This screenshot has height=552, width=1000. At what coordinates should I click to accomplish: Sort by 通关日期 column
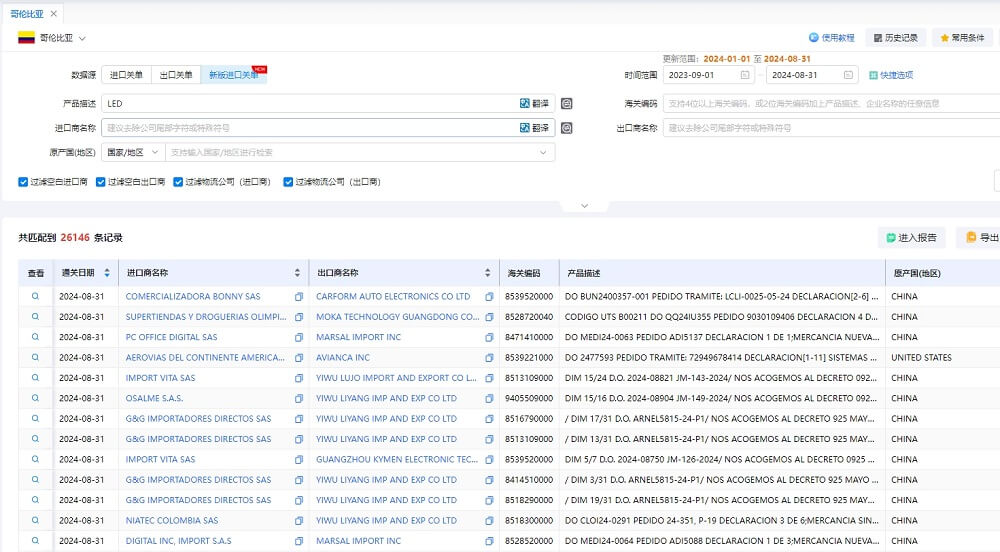coord(107,273)
